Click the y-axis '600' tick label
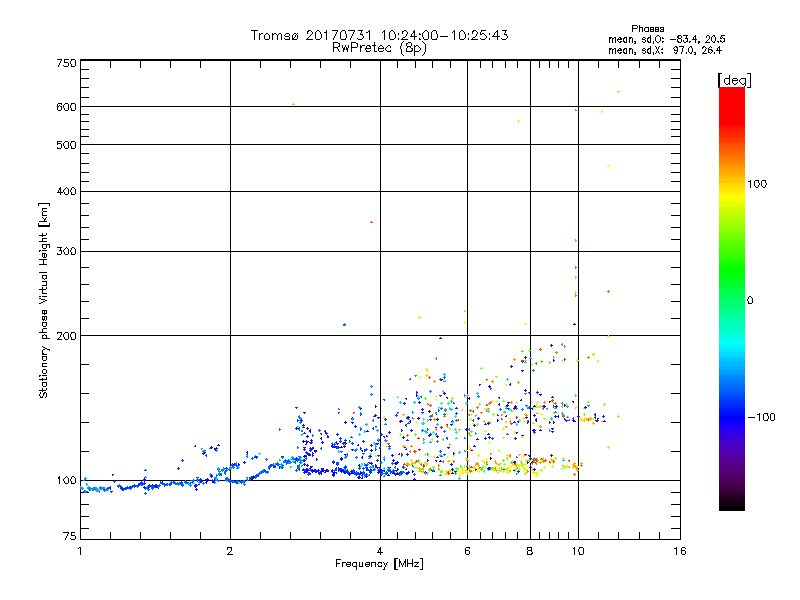Viewport: 800px width, 600px height. (x=67, y=107)
